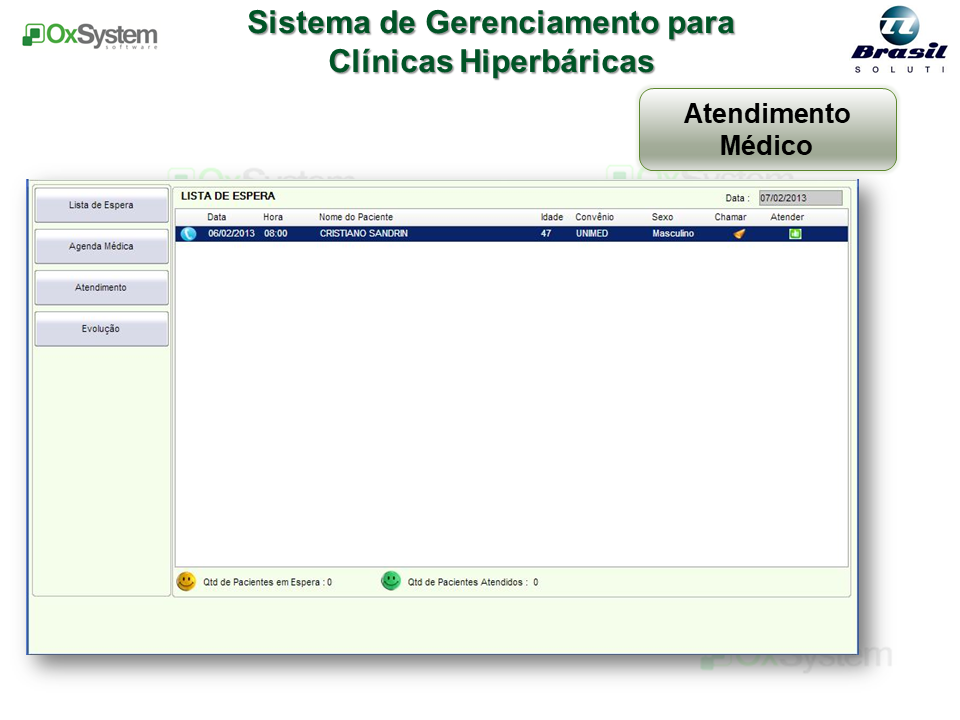960x720 pixels.
Task: Open the Agenda Médica section
Action: pyautogui.click(x=101, y=247)
